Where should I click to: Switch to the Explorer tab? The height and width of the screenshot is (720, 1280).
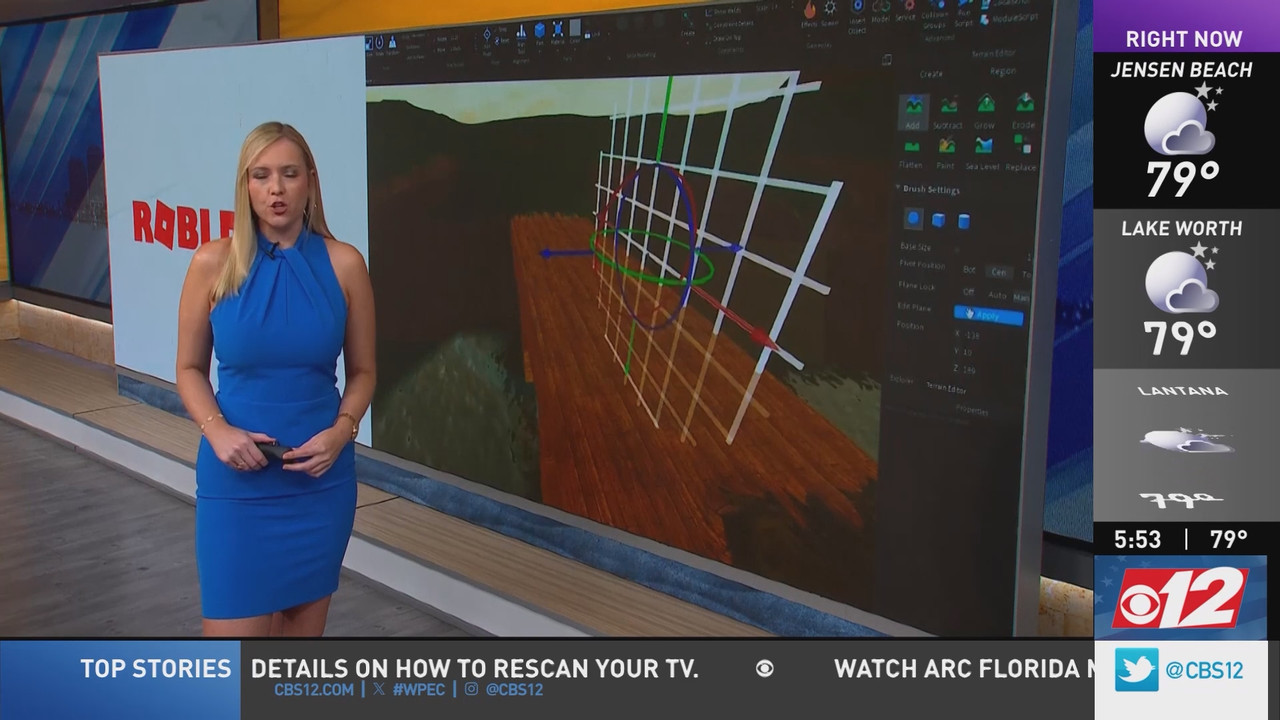902,380
